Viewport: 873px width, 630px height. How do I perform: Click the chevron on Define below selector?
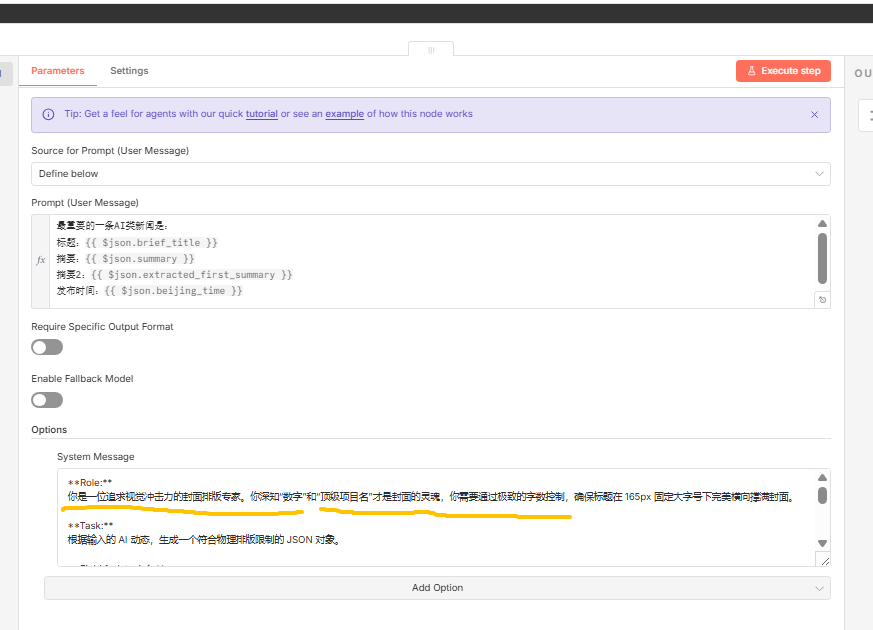coord(819,174)
